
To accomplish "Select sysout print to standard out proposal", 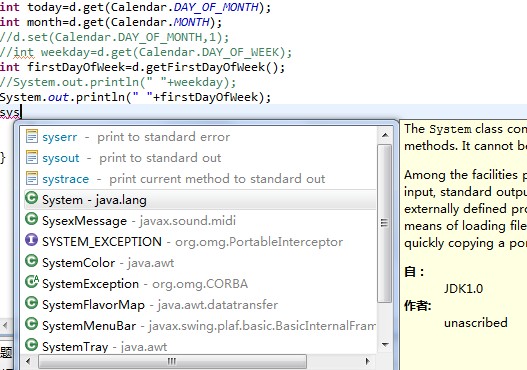I will point(200,158).
